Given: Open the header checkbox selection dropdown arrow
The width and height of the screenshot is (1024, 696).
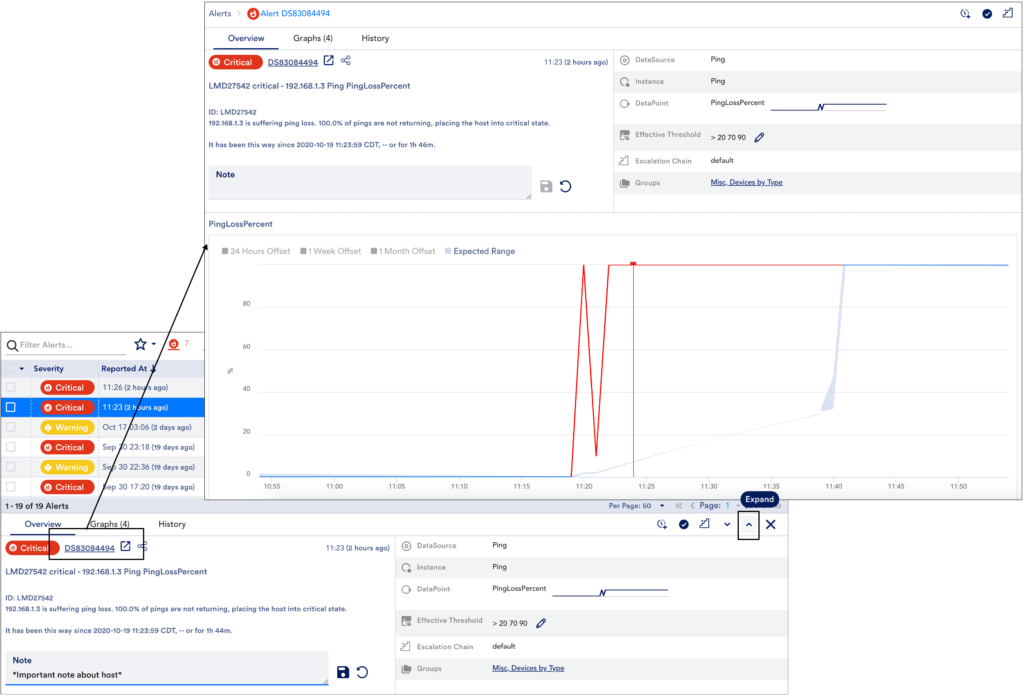Looking at the screenshot, I should coord(22,369).
